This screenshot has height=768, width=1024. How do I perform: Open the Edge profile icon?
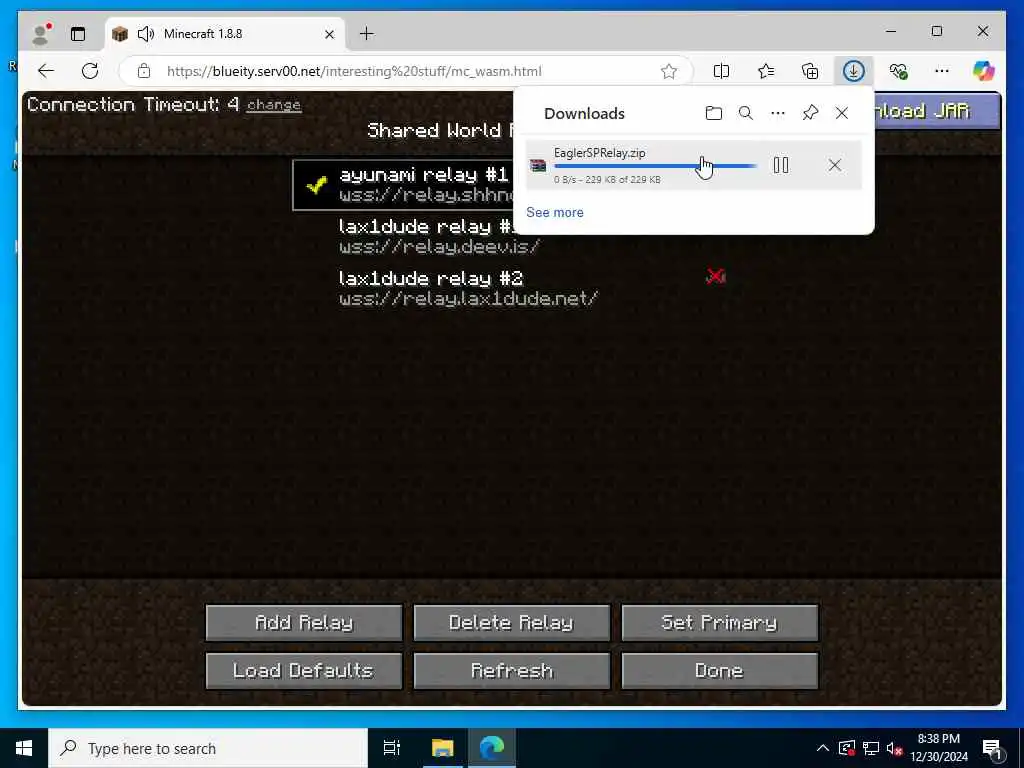[x=42, y=34]
